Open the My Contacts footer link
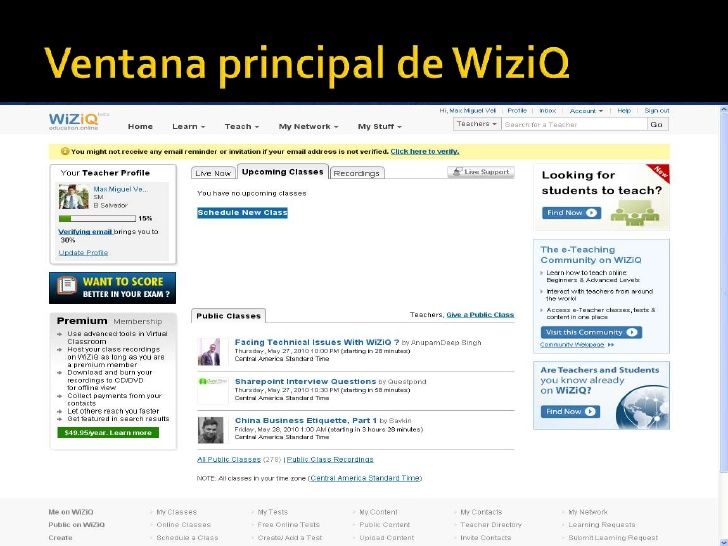 tap(481, 512)
